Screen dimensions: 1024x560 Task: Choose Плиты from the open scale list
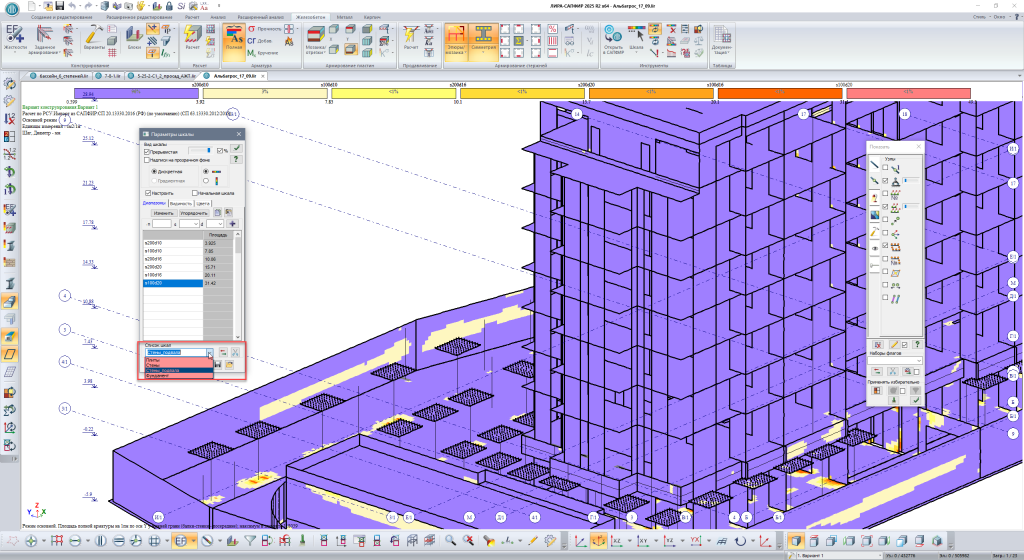point(152,359)
